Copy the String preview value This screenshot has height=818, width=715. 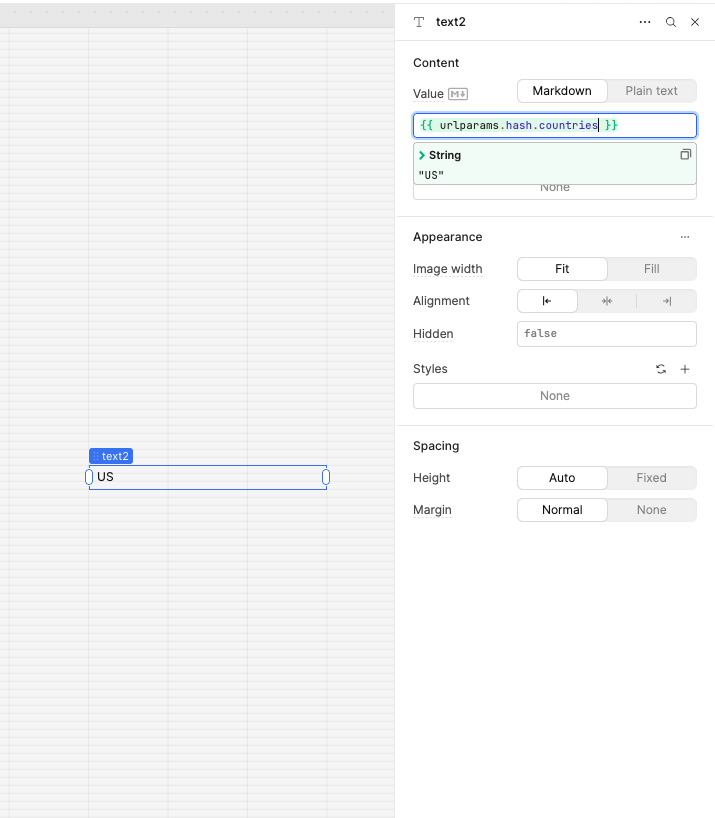(685, 155)
